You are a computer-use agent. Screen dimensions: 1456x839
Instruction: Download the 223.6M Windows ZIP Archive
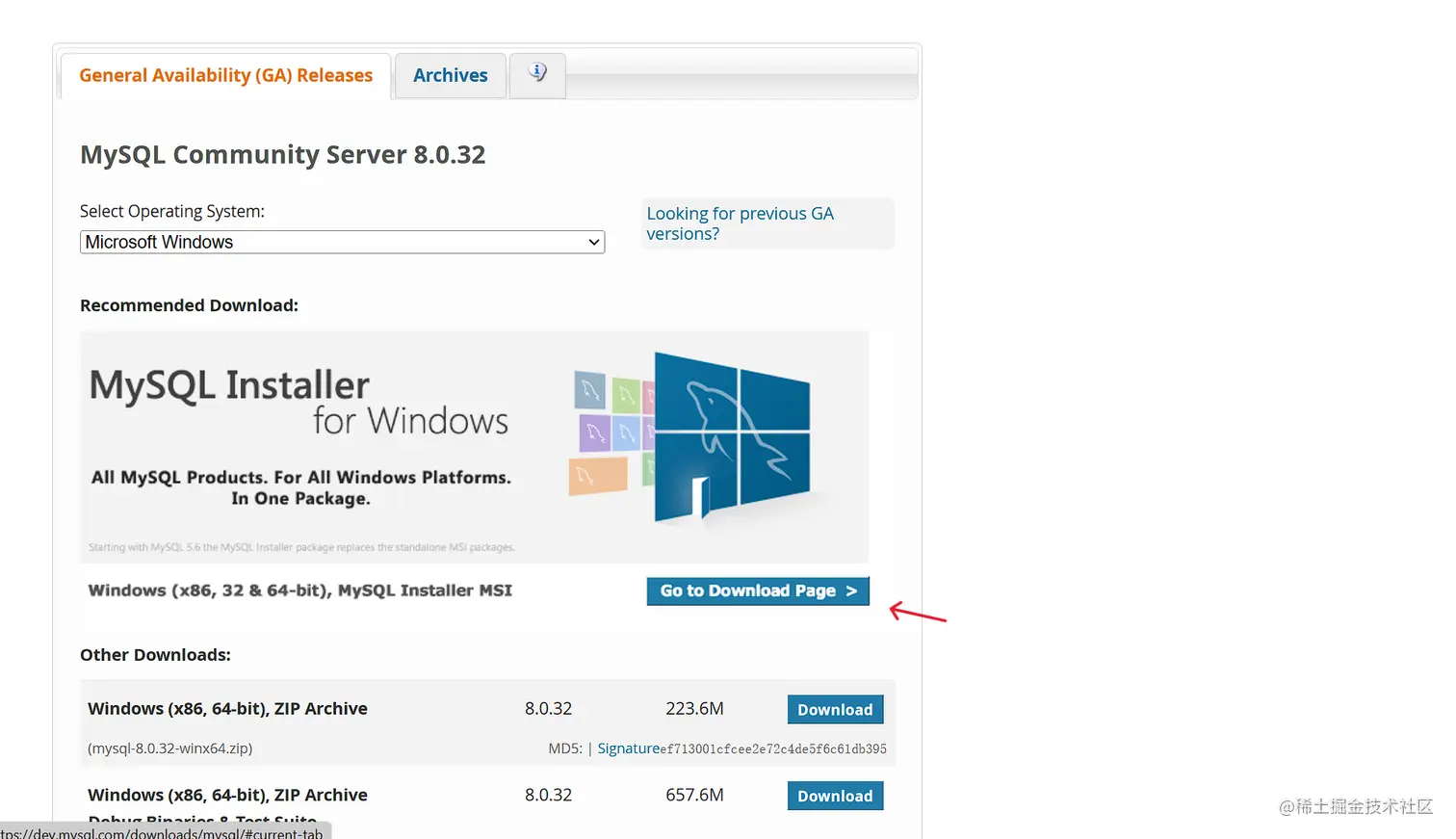coord(835,710)
